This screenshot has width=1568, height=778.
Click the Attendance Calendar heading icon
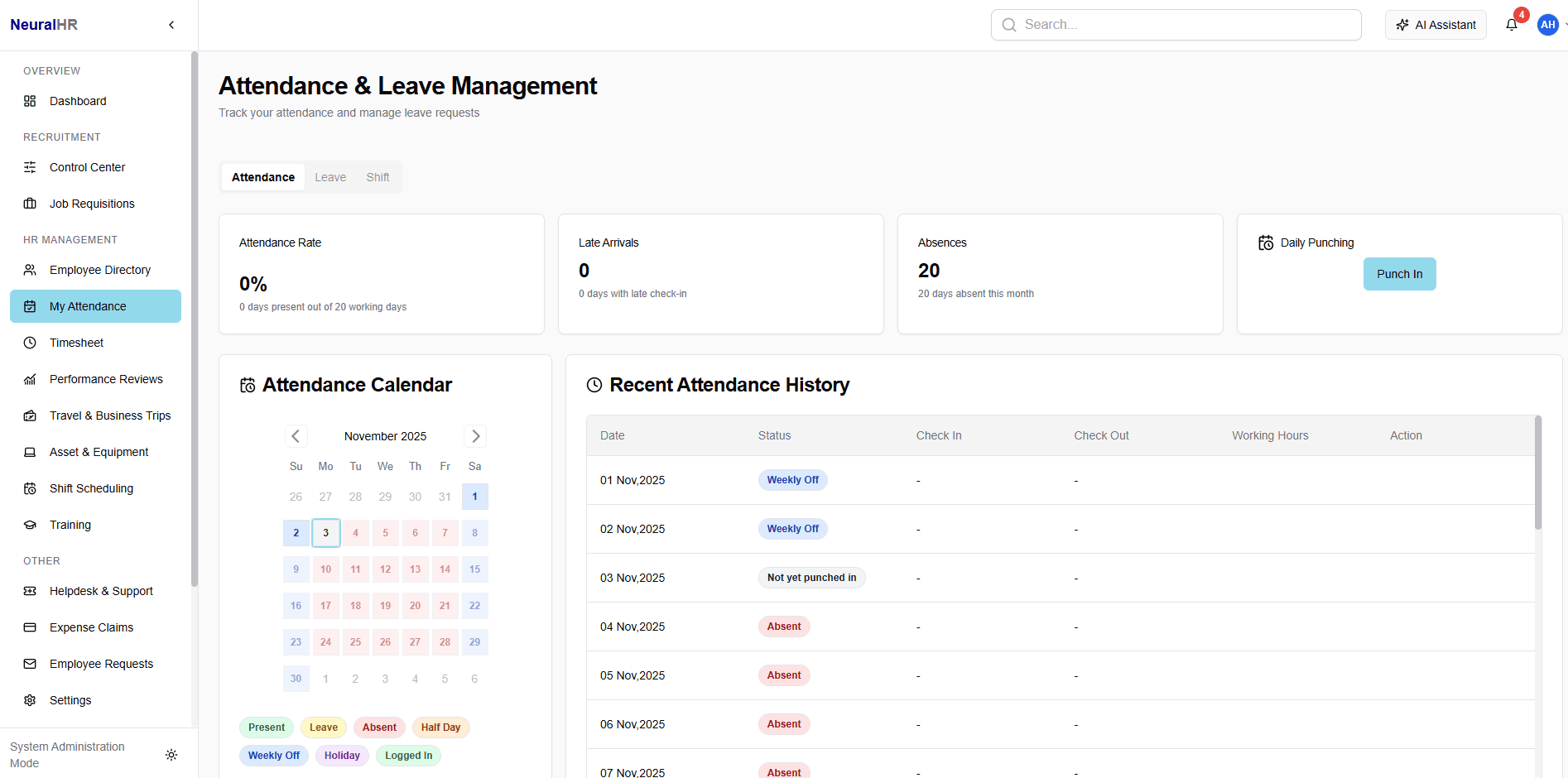248,385
